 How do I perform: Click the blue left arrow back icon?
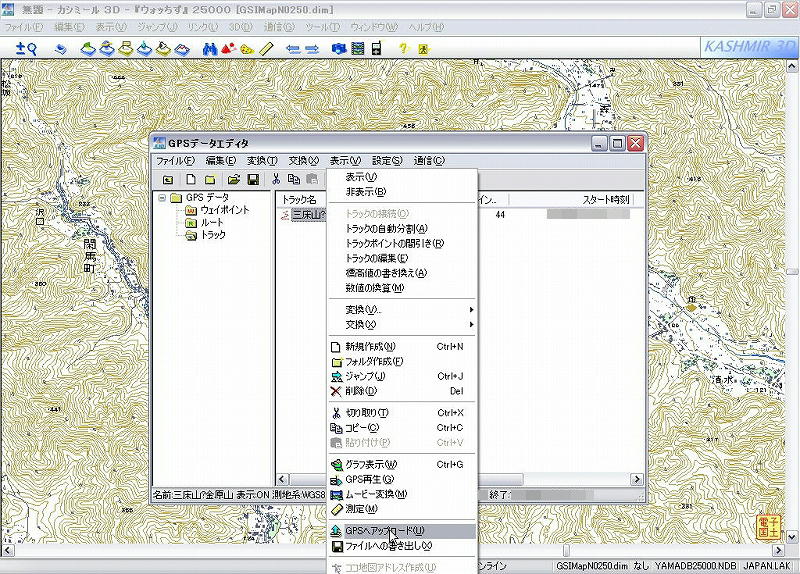tap(293, 49)
